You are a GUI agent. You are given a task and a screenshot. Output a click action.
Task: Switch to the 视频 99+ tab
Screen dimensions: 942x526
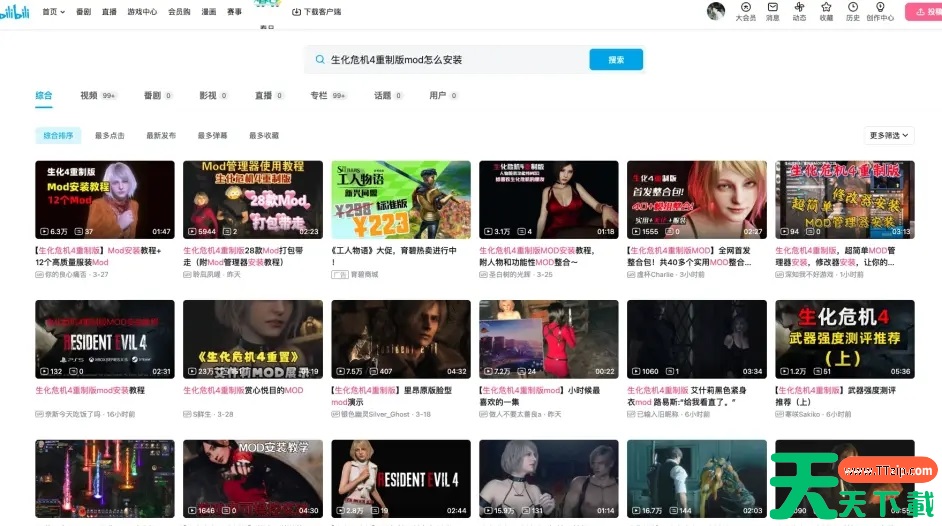coord(98,95)
